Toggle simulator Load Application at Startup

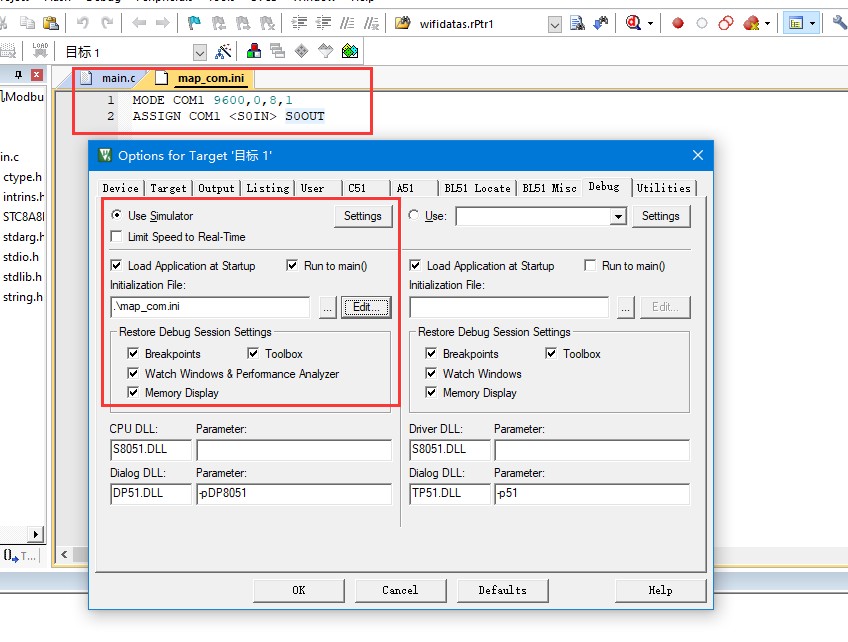click(x=116, y=265)
